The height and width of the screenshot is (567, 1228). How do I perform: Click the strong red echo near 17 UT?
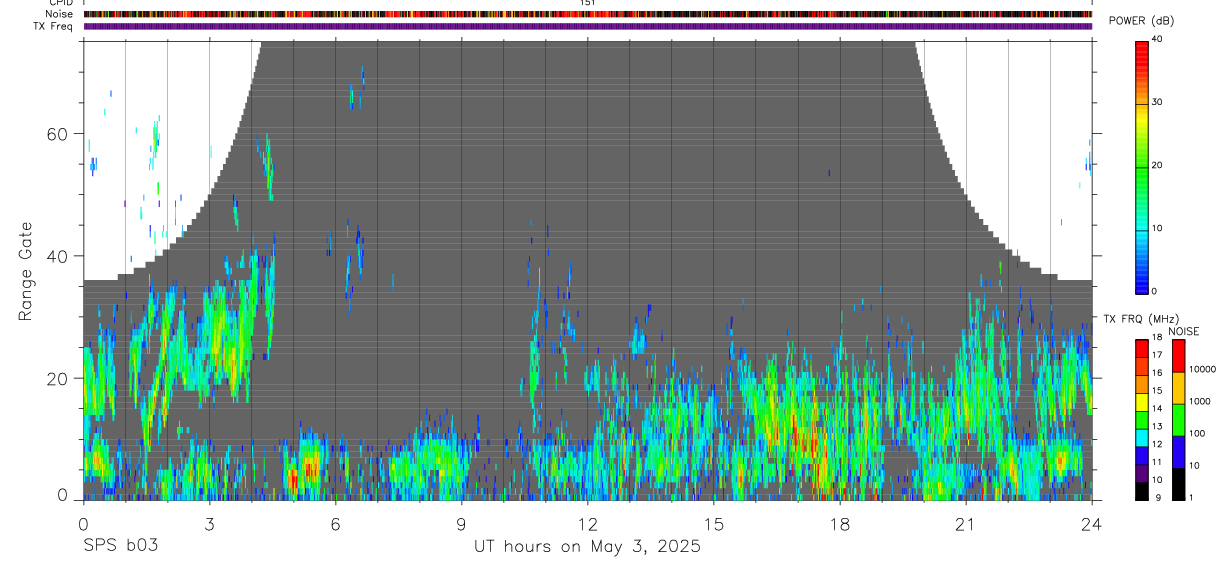[x=797, y=430]
